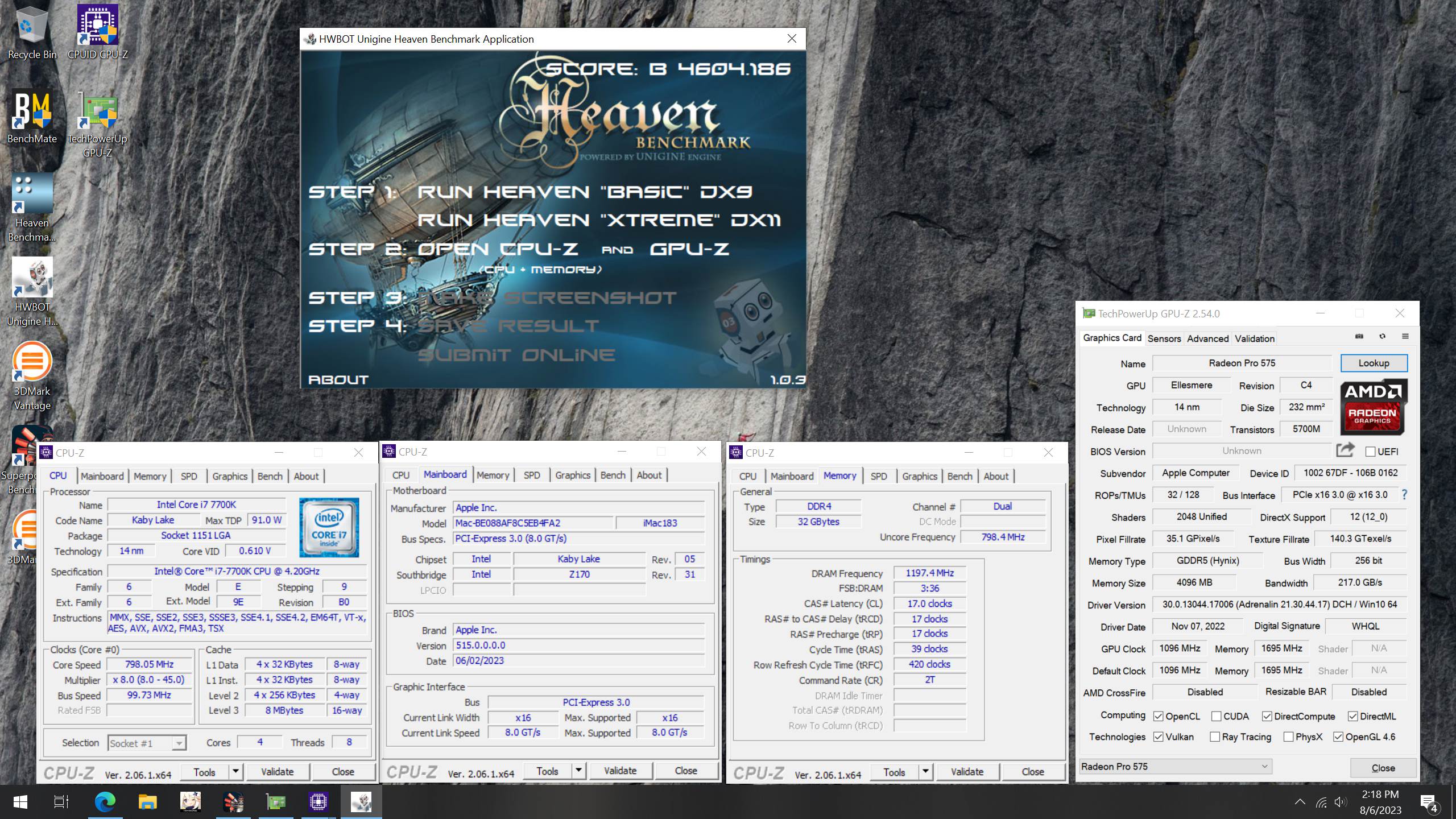Viewport: 1456px width, 819px height.
Task: Open the notification center icon
Action: [x=1430, y=803]
